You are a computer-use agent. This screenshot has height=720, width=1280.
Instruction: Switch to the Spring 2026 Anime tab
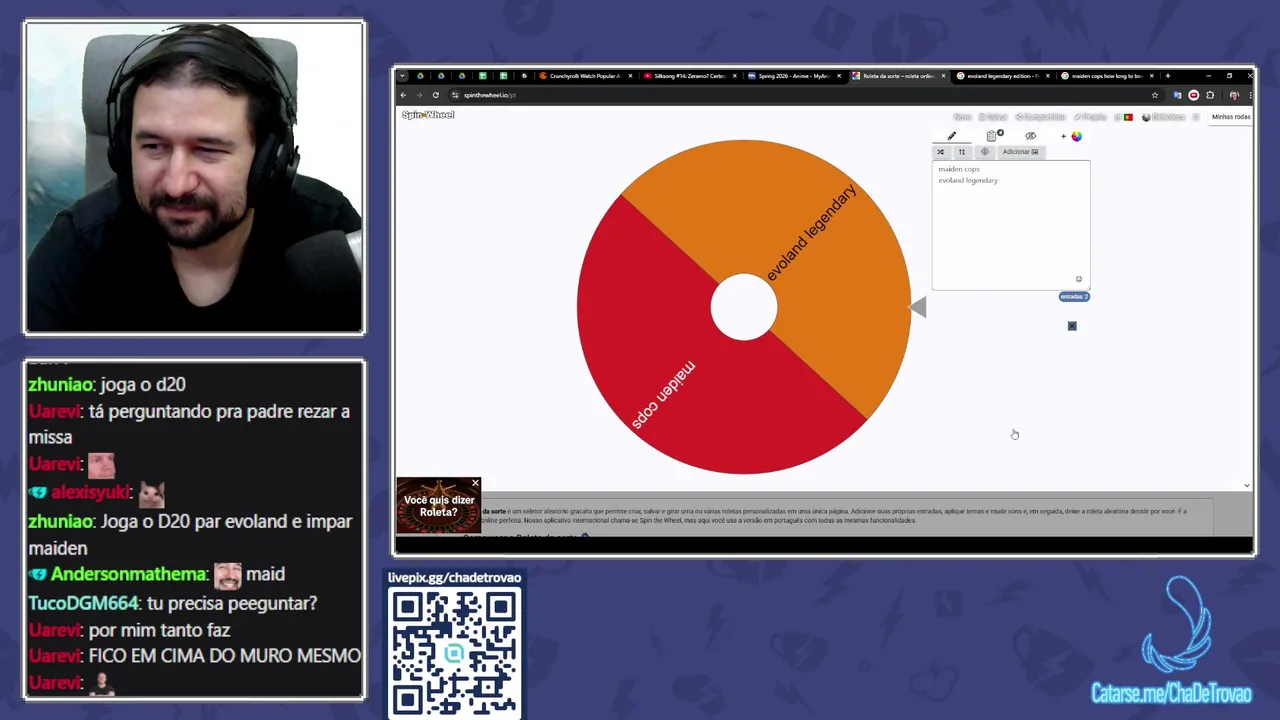[793, 76]
